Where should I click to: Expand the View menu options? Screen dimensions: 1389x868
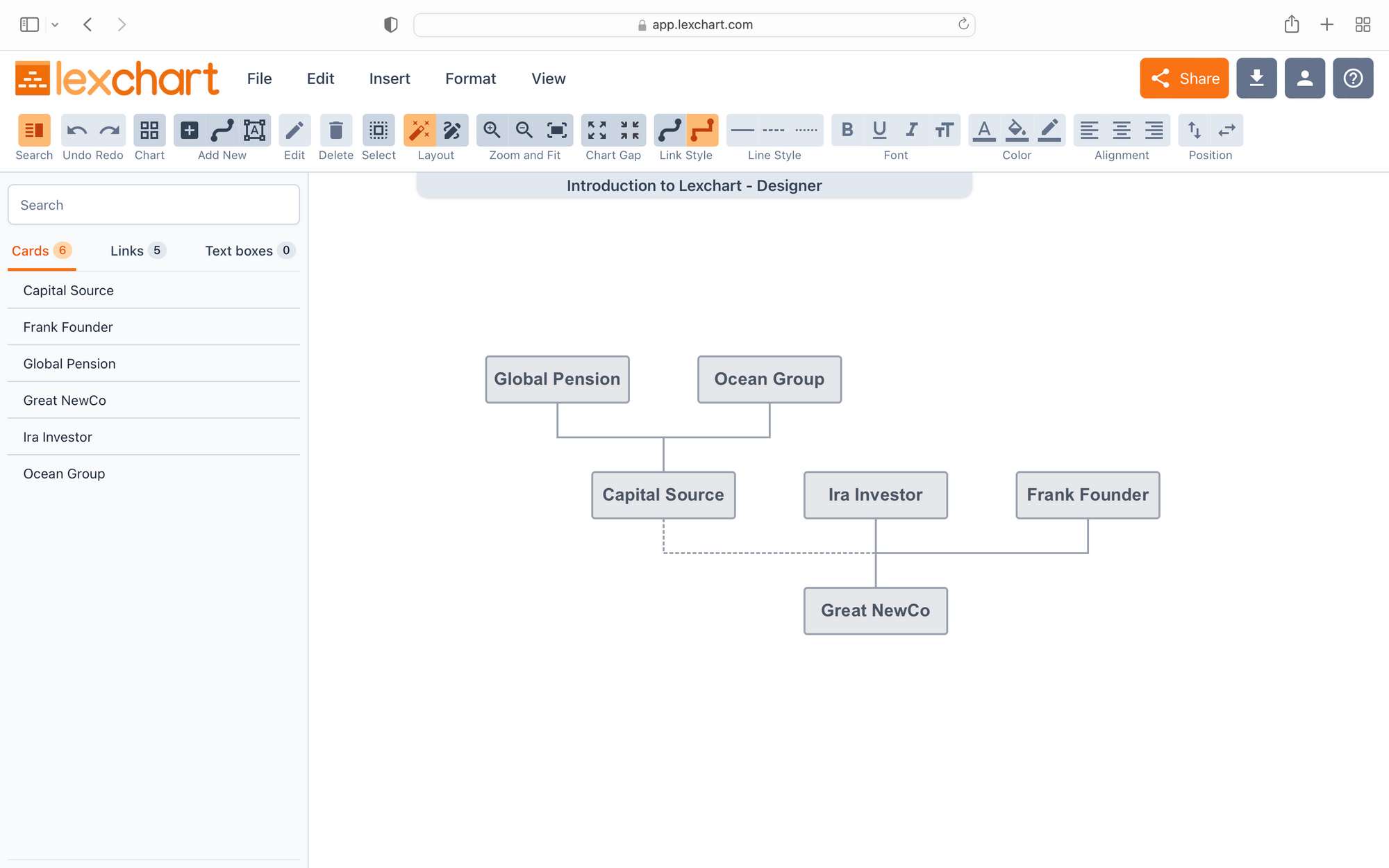[x=548, y=78]
